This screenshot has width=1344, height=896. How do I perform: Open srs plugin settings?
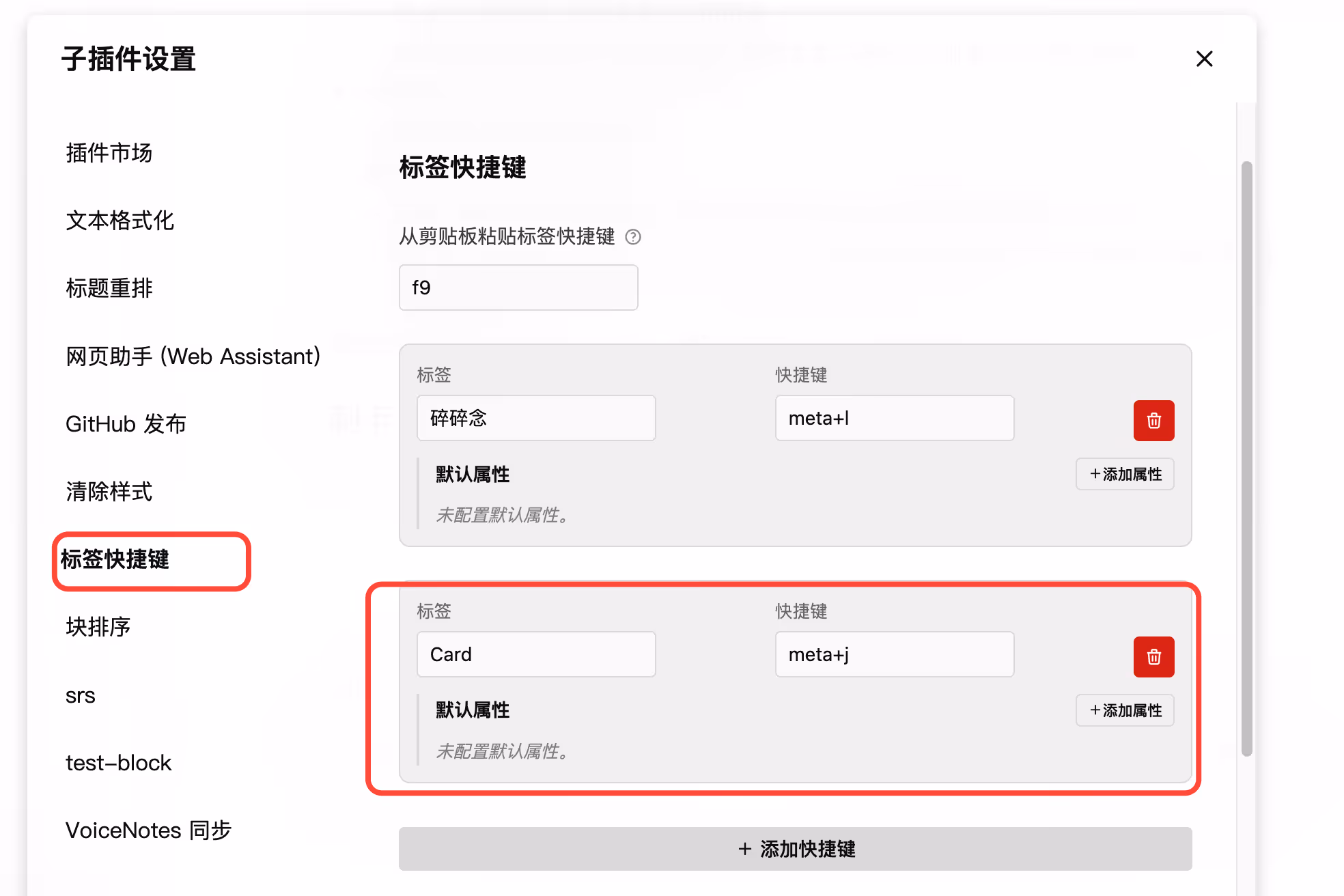[81, 695]
